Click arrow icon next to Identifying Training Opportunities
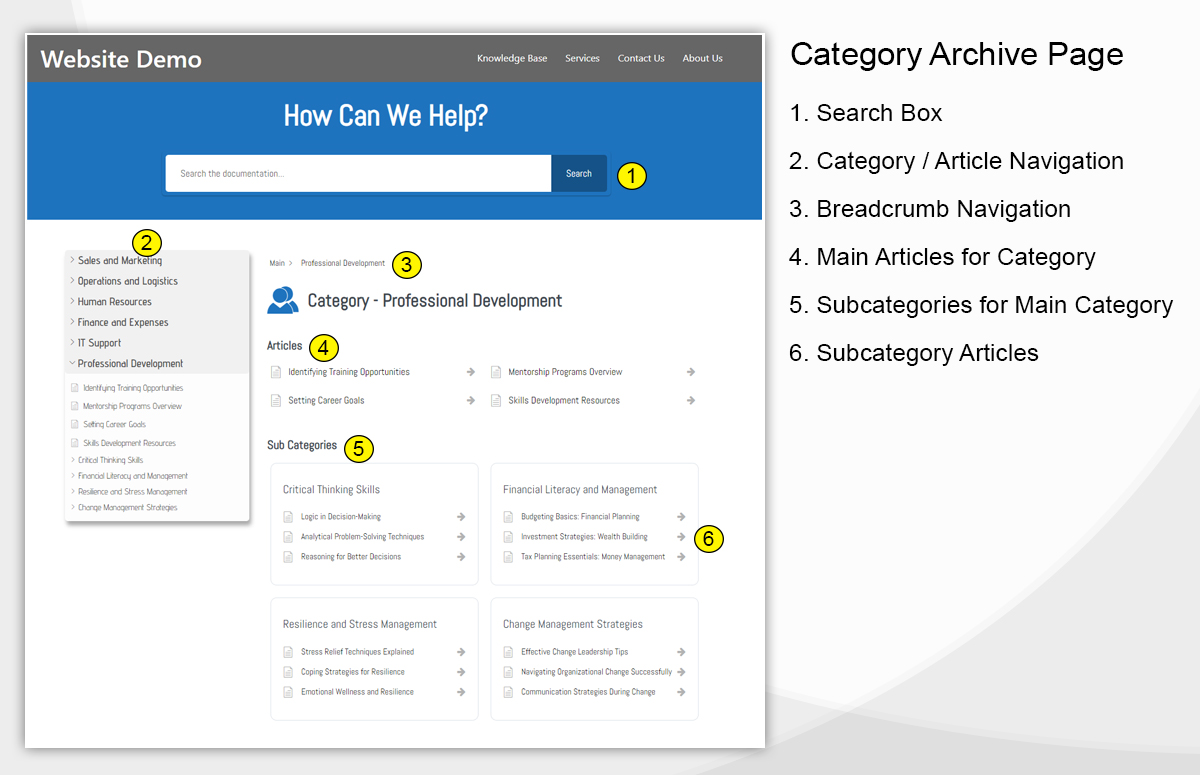Image resolution: width=1200 pixels, height=775 pixels. point(471,372)
